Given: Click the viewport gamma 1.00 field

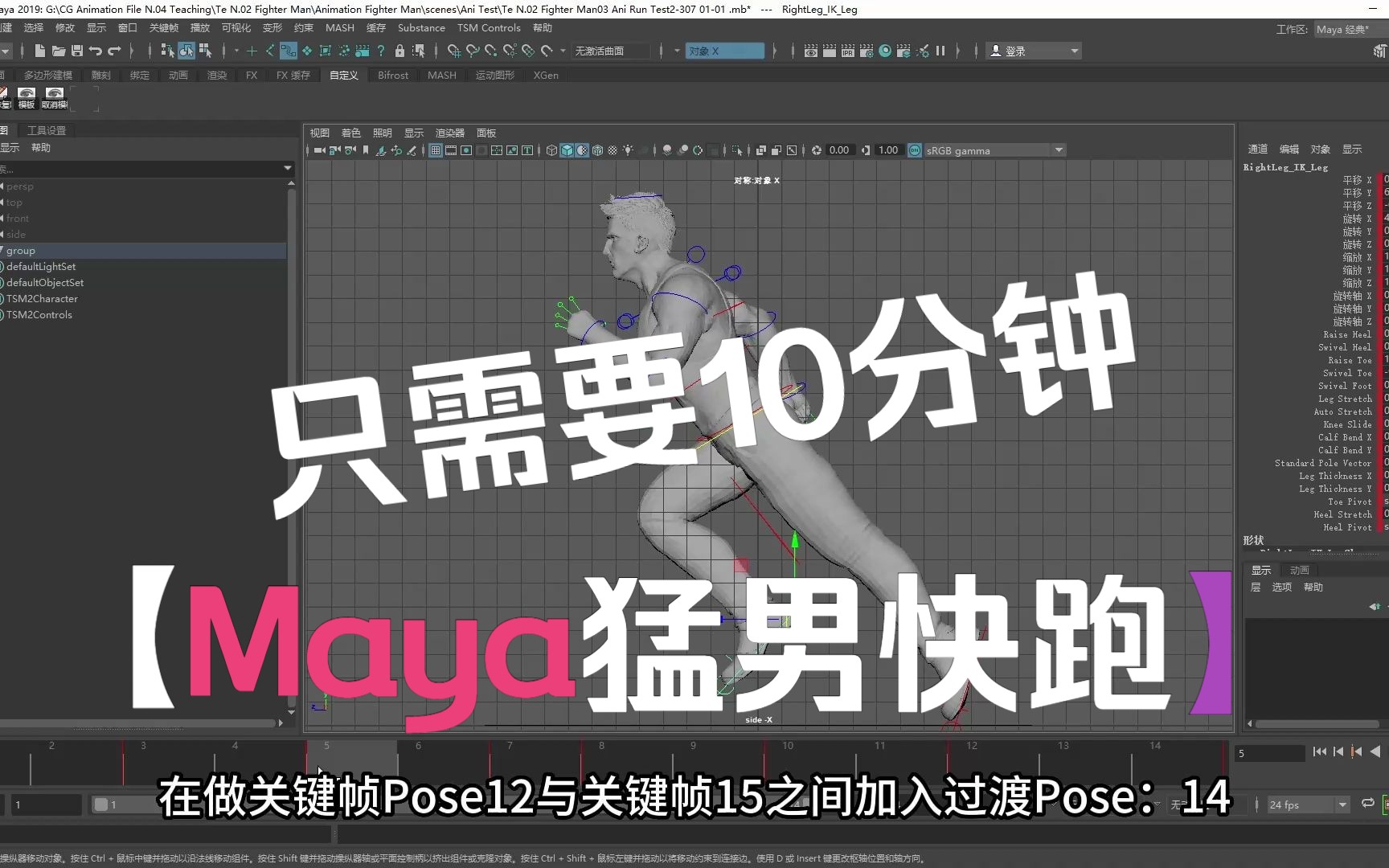Looking at the screenshot, I should [888, 150].
